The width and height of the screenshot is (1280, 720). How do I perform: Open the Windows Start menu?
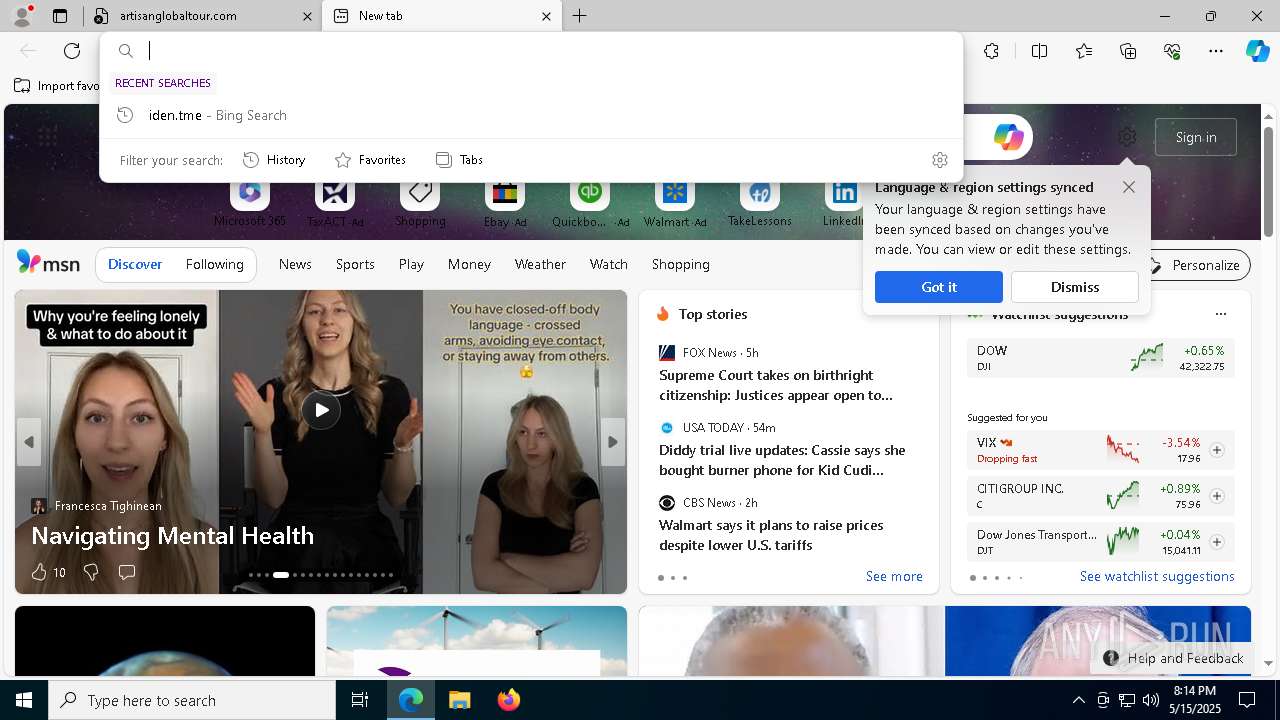(24, 700)
